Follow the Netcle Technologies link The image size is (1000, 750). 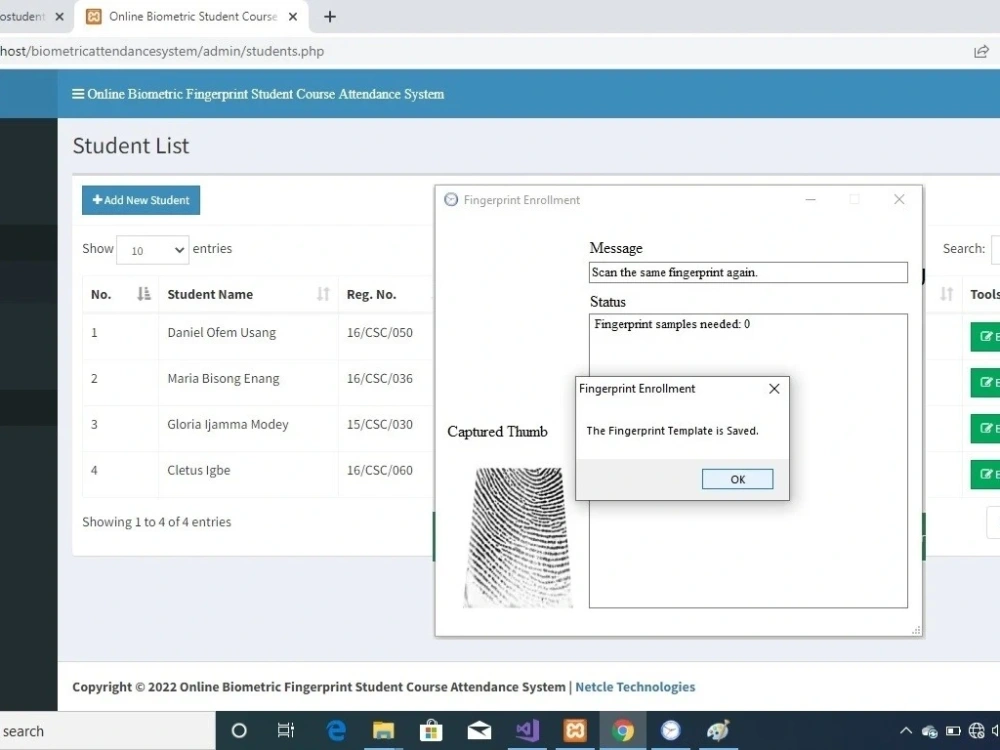(635, 687)
